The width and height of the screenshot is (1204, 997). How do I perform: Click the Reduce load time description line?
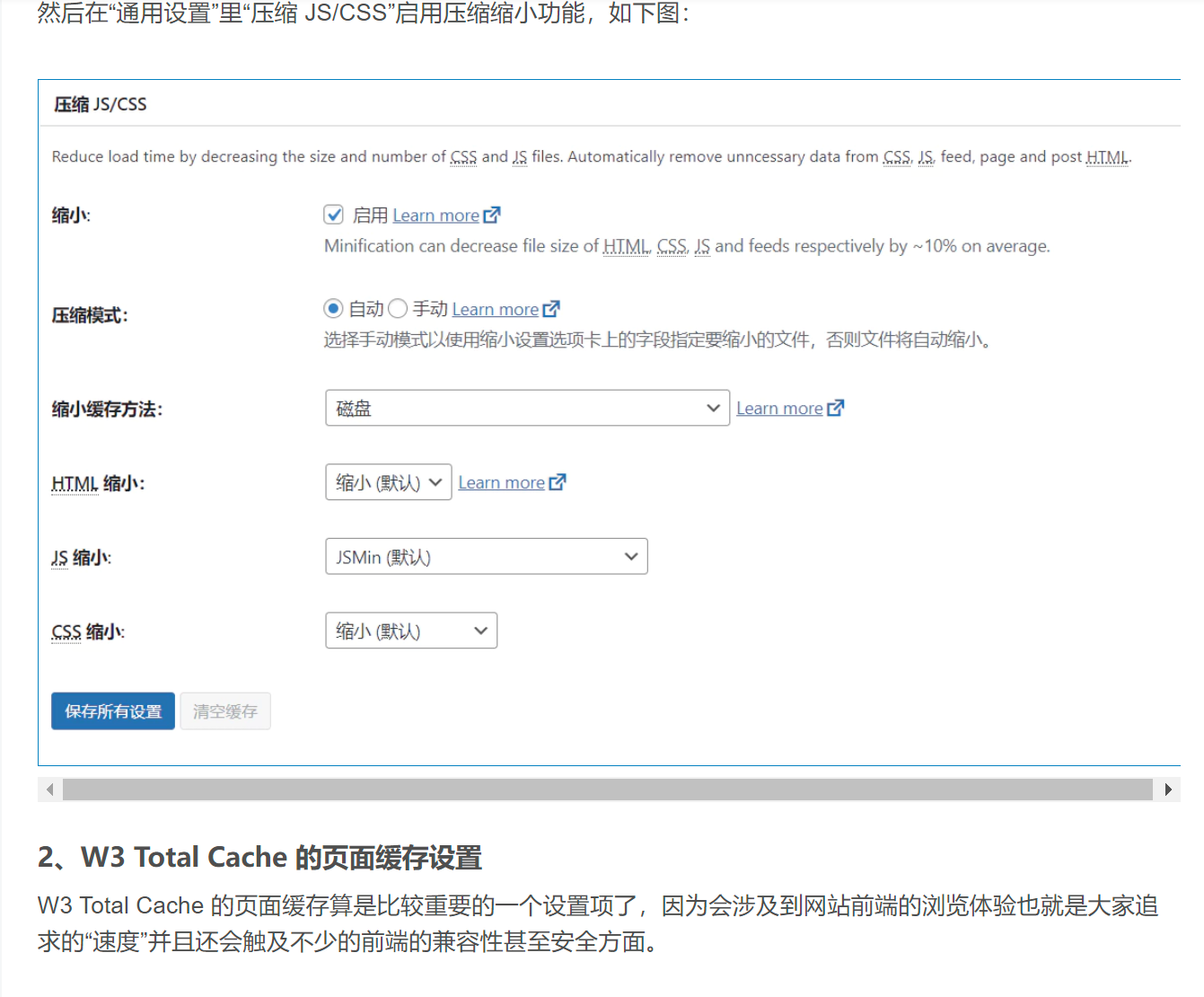click(592, 157)
